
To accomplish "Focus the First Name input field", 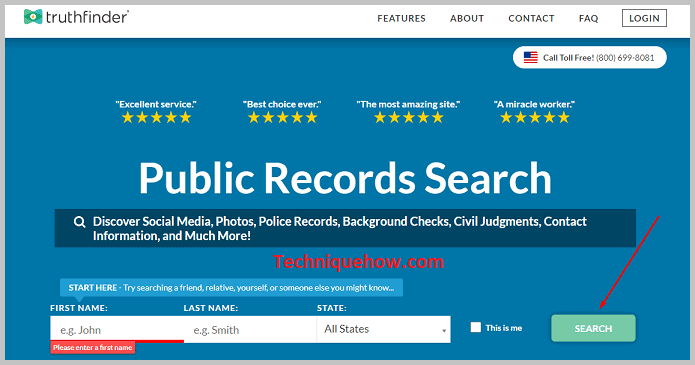I will [x=117, y=330].
